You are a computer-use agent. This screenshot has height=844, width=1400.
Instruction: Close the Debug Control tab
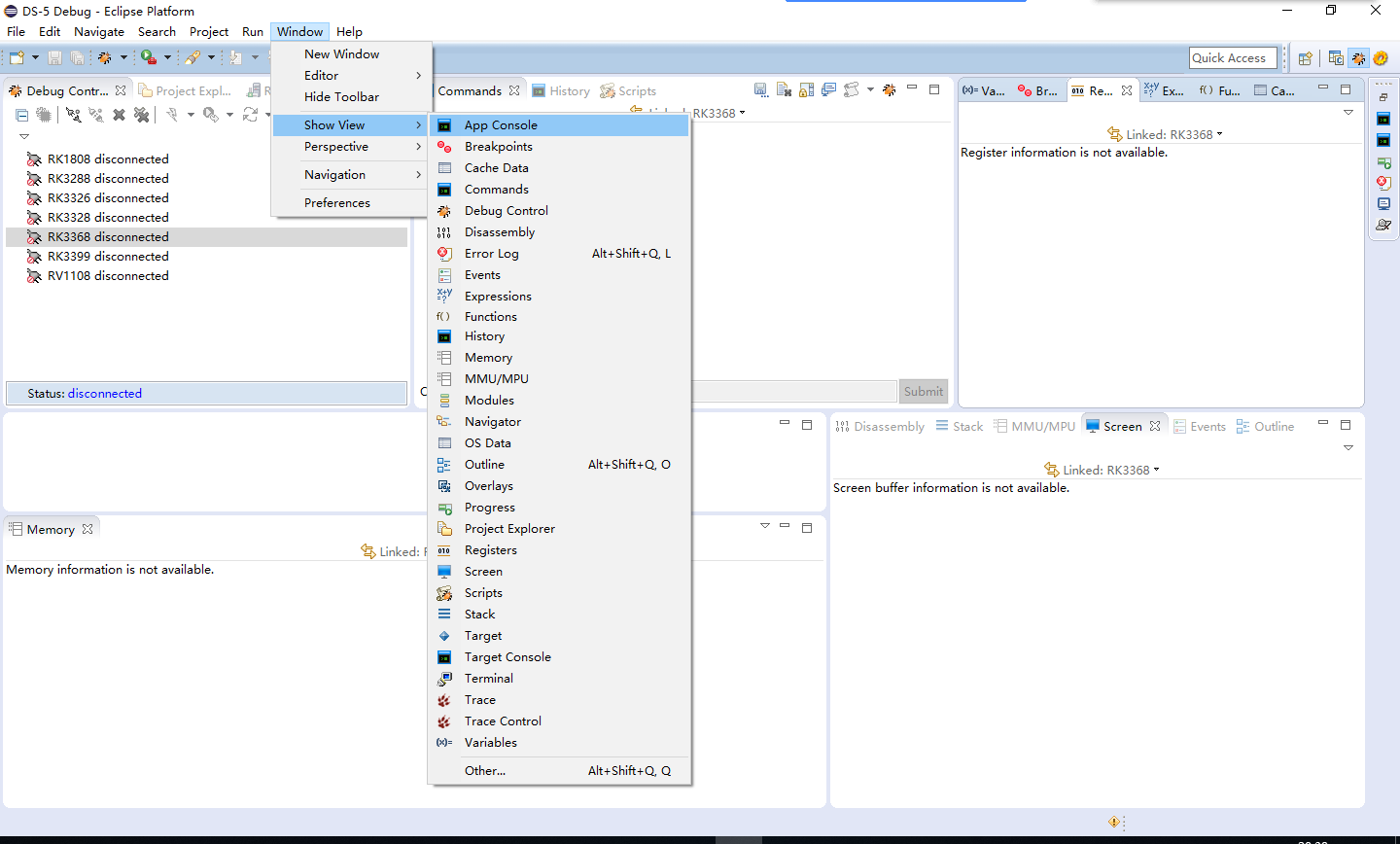[121, 90]
